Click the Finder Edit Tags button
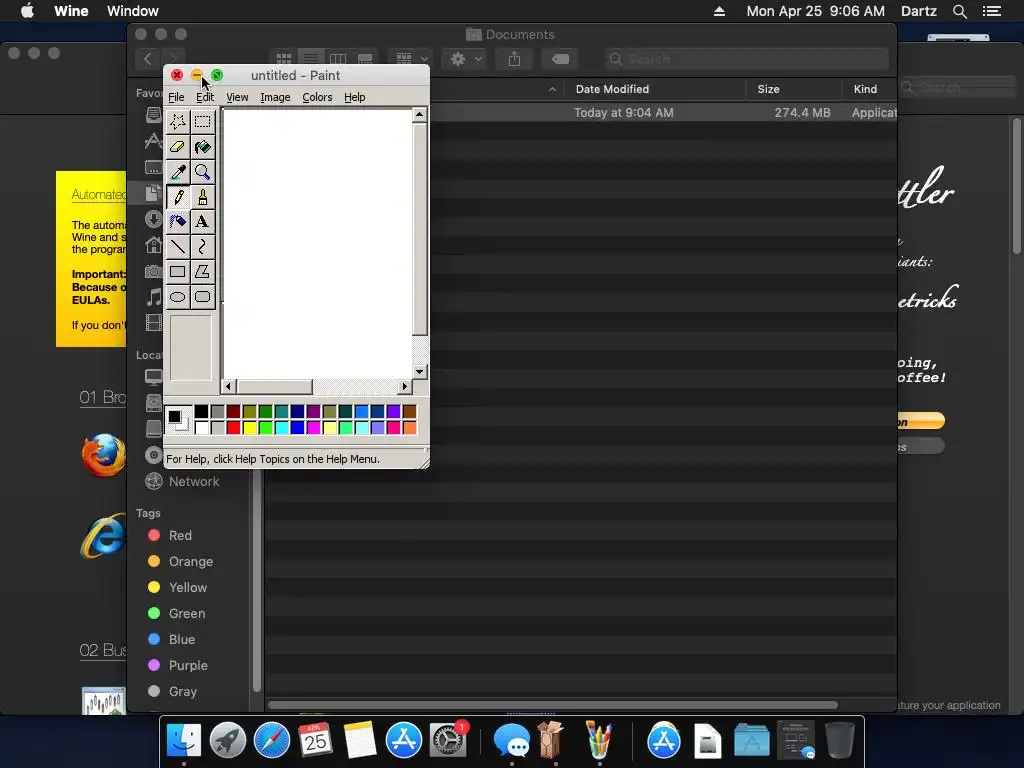This screenshot has height=768, width=1024. (x=560, y=59)
